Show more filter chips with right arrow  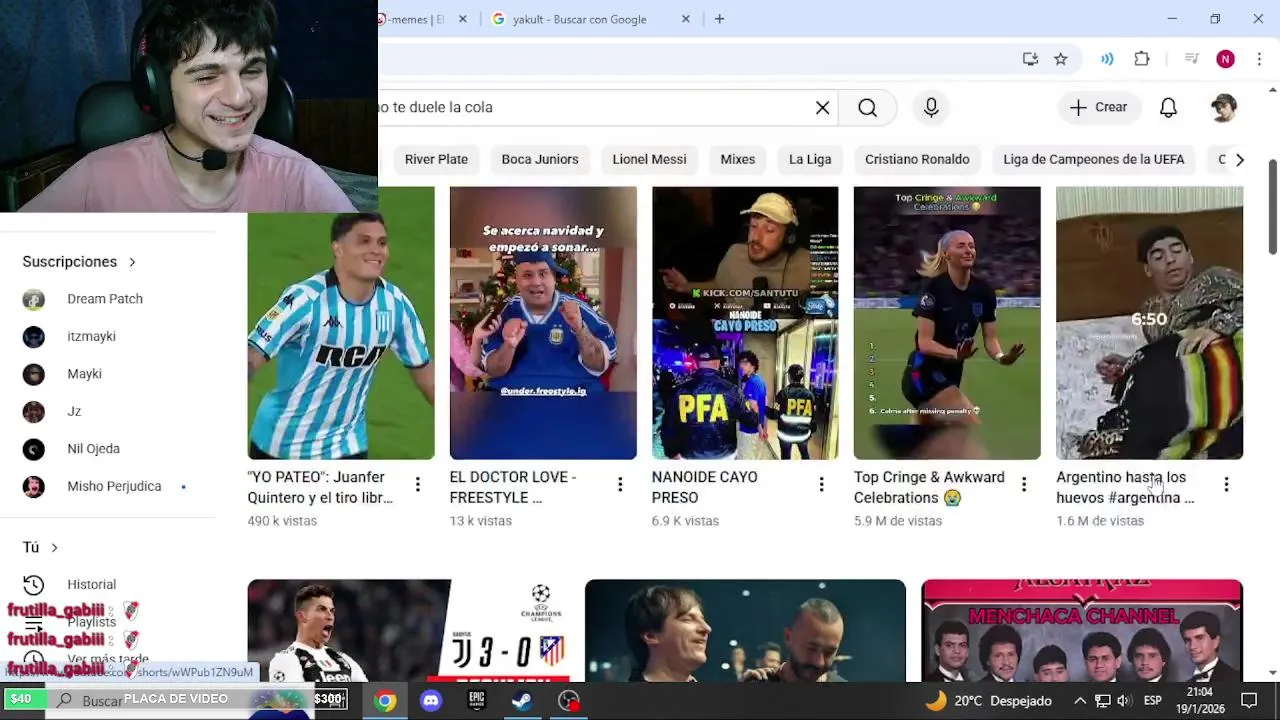pos(1239,159)
